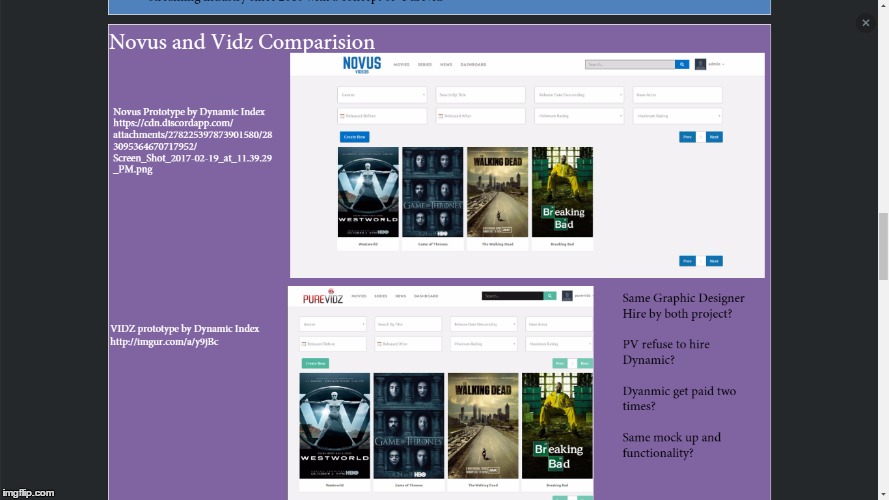The width and height of the screenshot is (889, 500).
Task: Open the Novus Genres dropdown
Action: pyautogui.click(x=382, y=95)
